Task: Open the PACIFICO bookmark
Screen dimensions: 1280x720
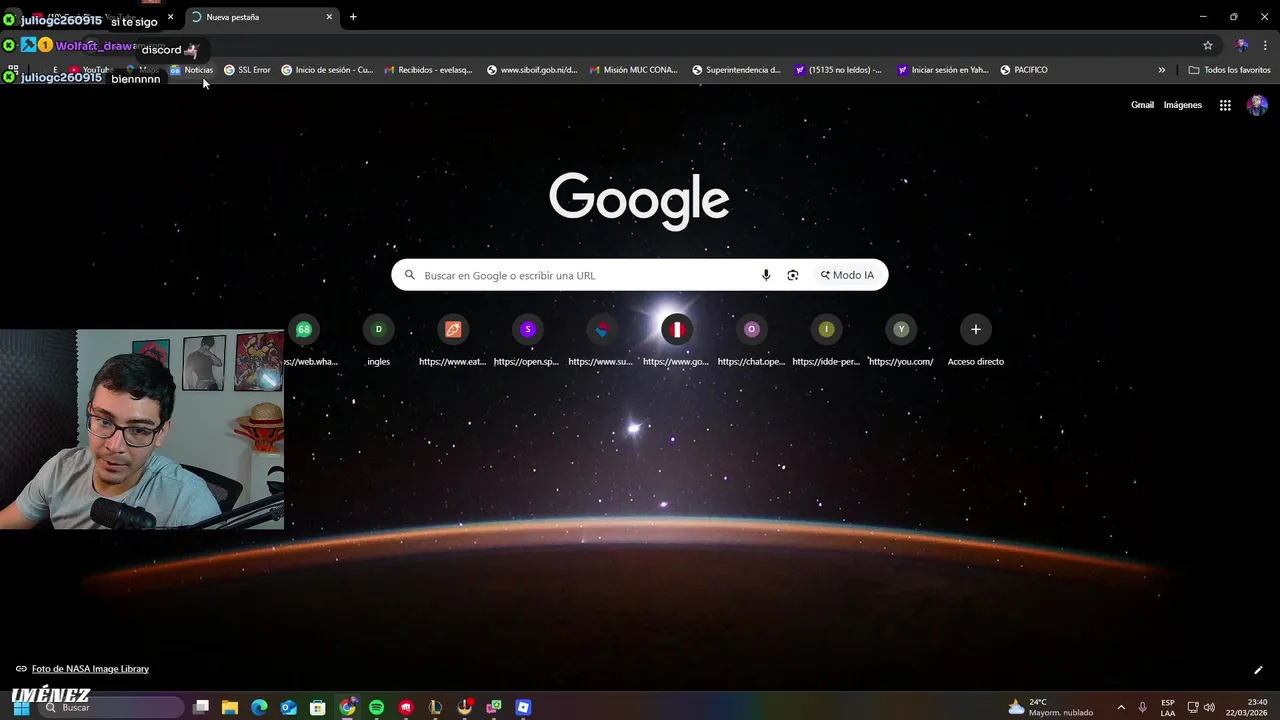Action: pos(1024,70)
